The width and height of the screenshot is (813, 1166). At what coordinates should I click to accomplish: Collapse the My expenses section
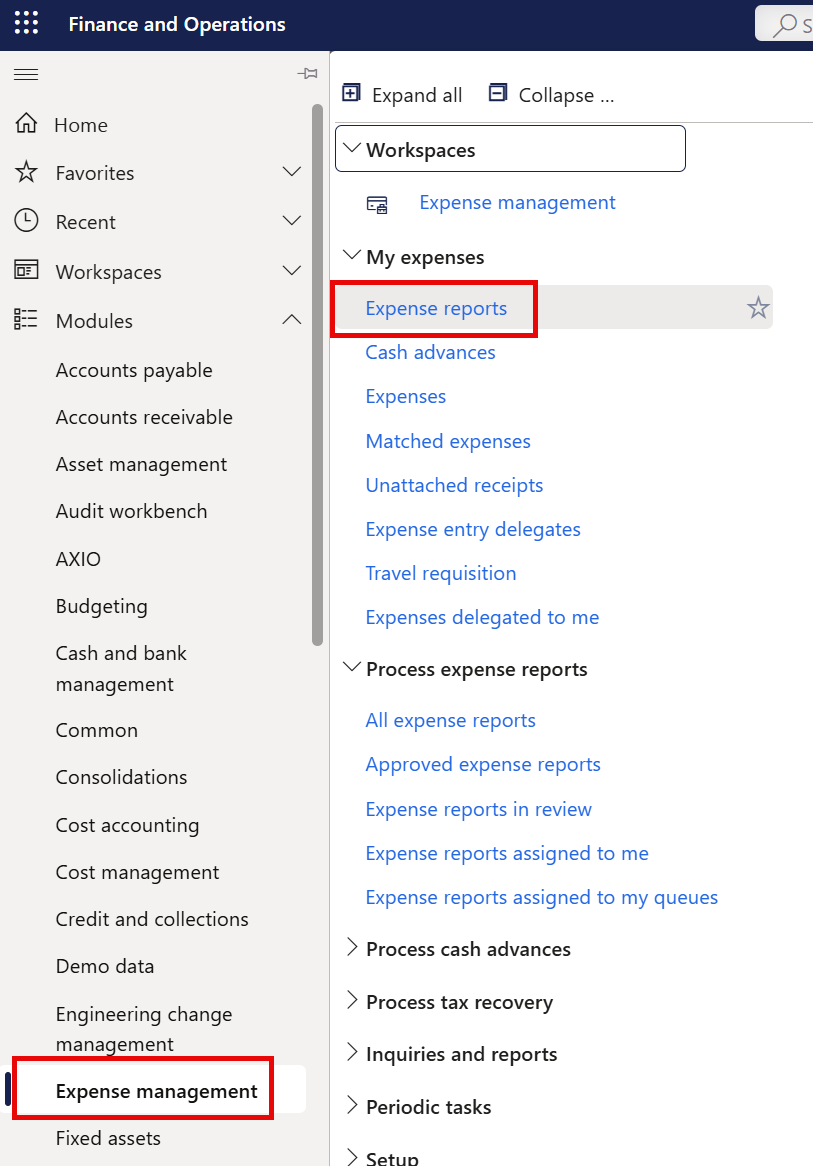click(352, 255)
